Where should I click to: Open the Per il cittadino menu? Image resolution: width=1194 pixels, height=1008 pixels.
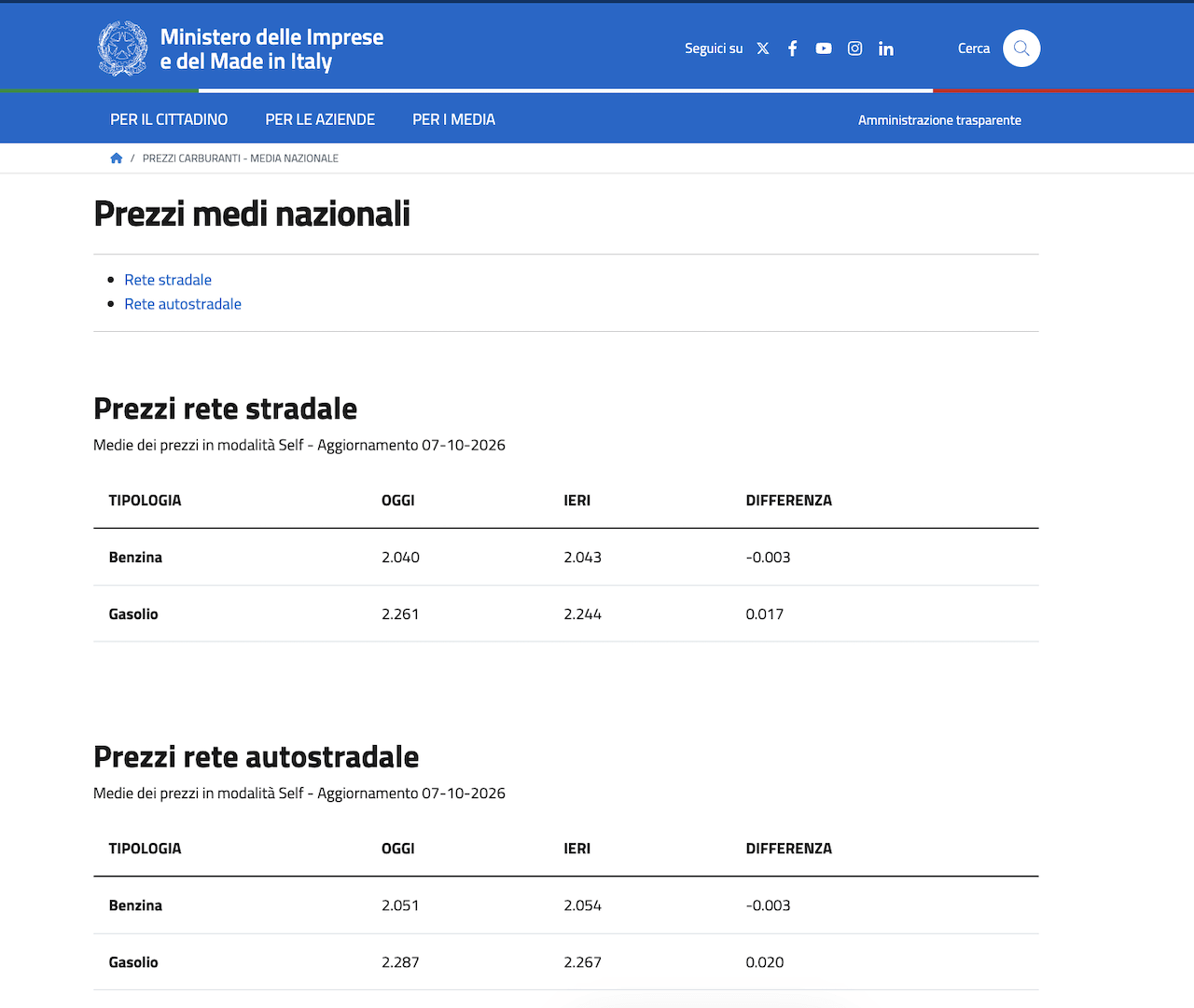[169, 119]
